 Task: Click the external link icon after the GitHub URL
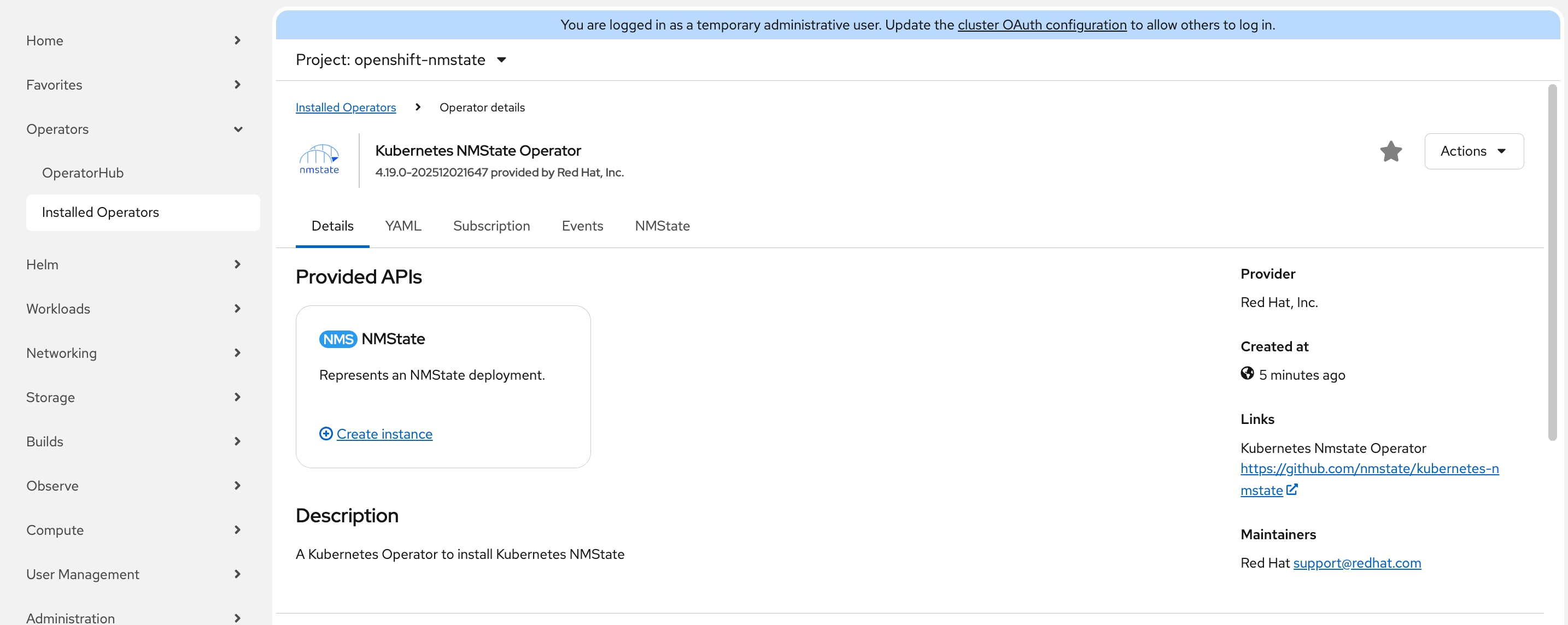click(1292, 490)
